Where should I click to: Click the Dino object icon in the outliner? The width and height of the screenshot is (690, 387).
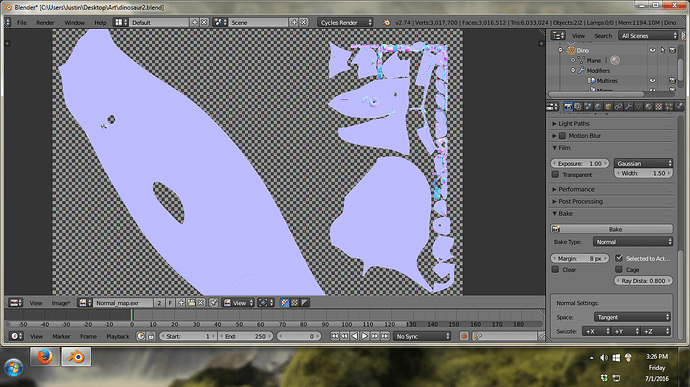point(571,50)
